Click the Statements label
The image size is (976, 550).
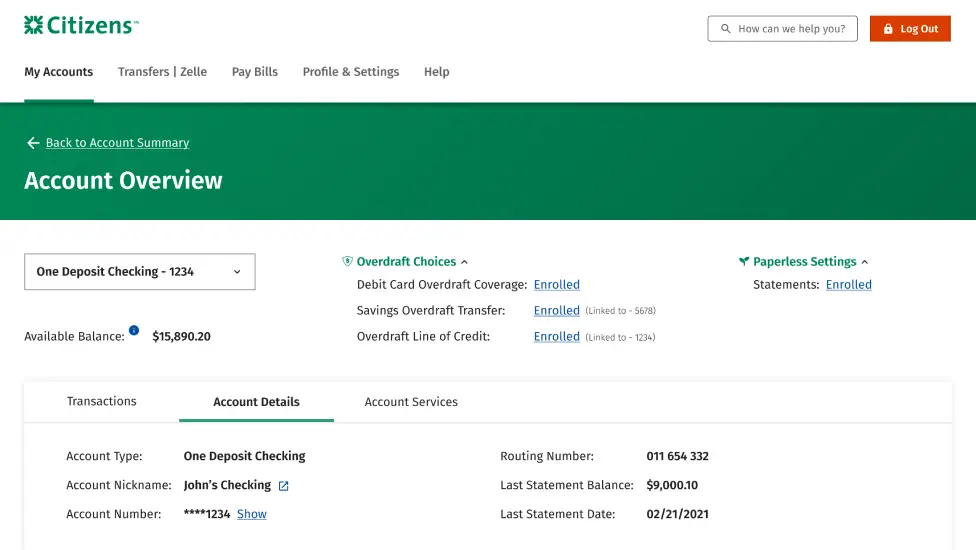coord(786,284)
